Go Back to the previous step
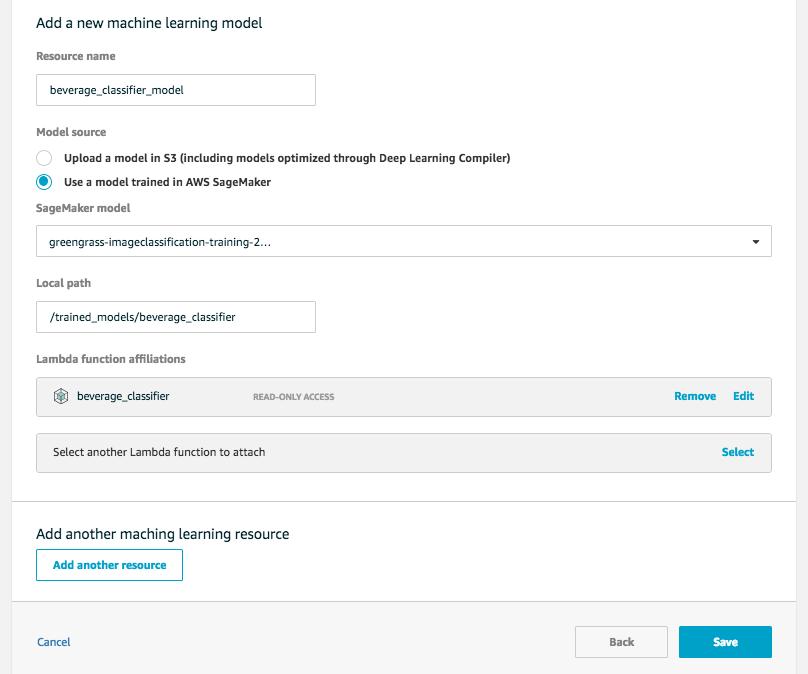 pyautogui.click(x=621, y=642)
